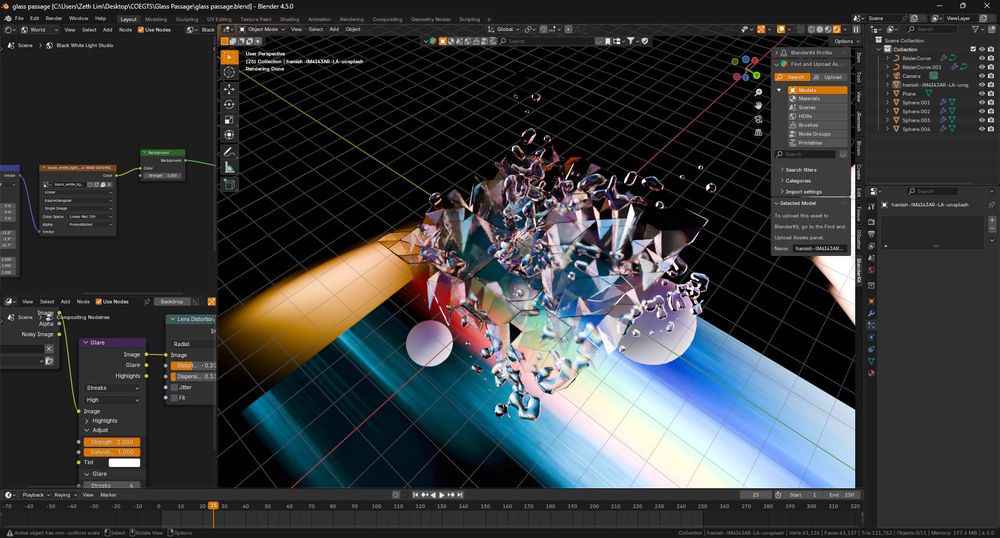Image resolution: width=1000 pixels, height=538 pixels.
Task: Hide BezierCurve in viewport via eye icon
Action: [x=982, y=58]
